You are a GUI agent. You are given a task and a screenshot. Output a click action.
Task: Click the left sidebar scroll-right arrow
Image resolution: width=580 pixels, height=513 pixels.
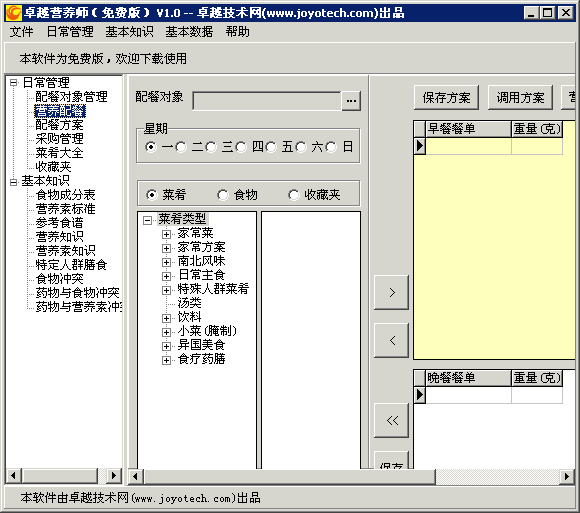pos(114,476)
